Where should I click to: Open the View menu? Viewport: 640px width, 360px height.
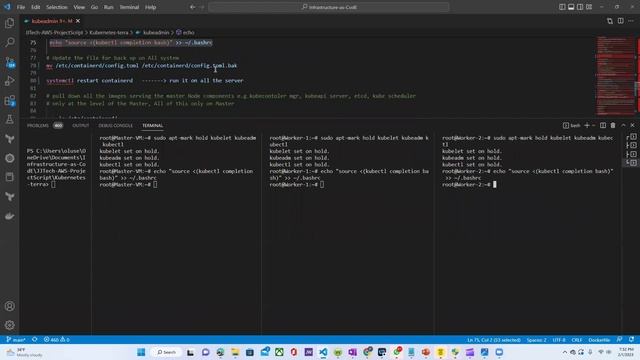pyautogui.click(x=79, y=7)
